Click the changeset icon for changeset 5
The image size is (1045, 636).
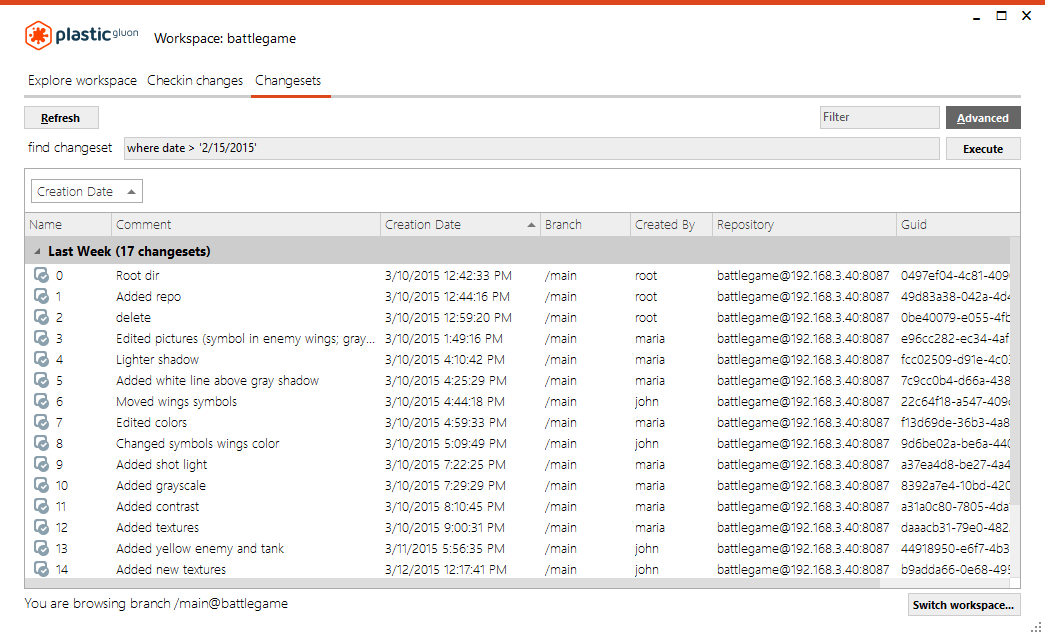pos(41,380)
